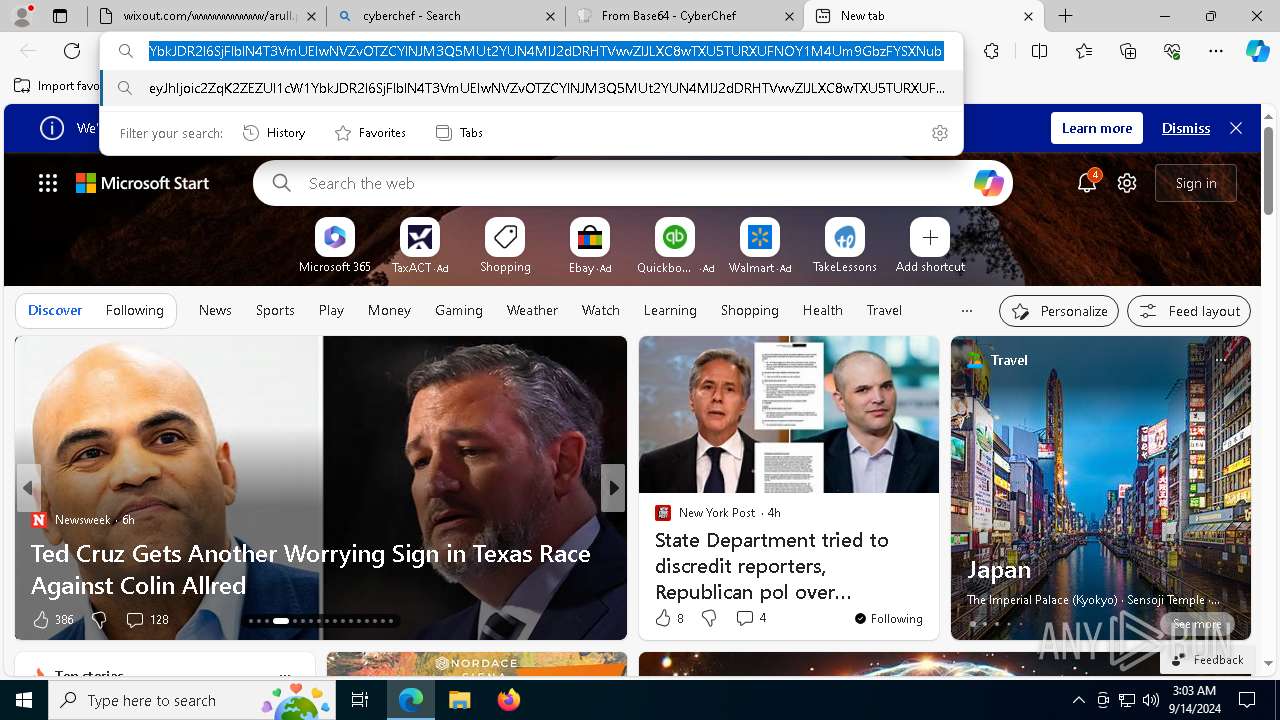Show hidden system tray icons
Viewport: 1280px width, 720px height.
1078,700
